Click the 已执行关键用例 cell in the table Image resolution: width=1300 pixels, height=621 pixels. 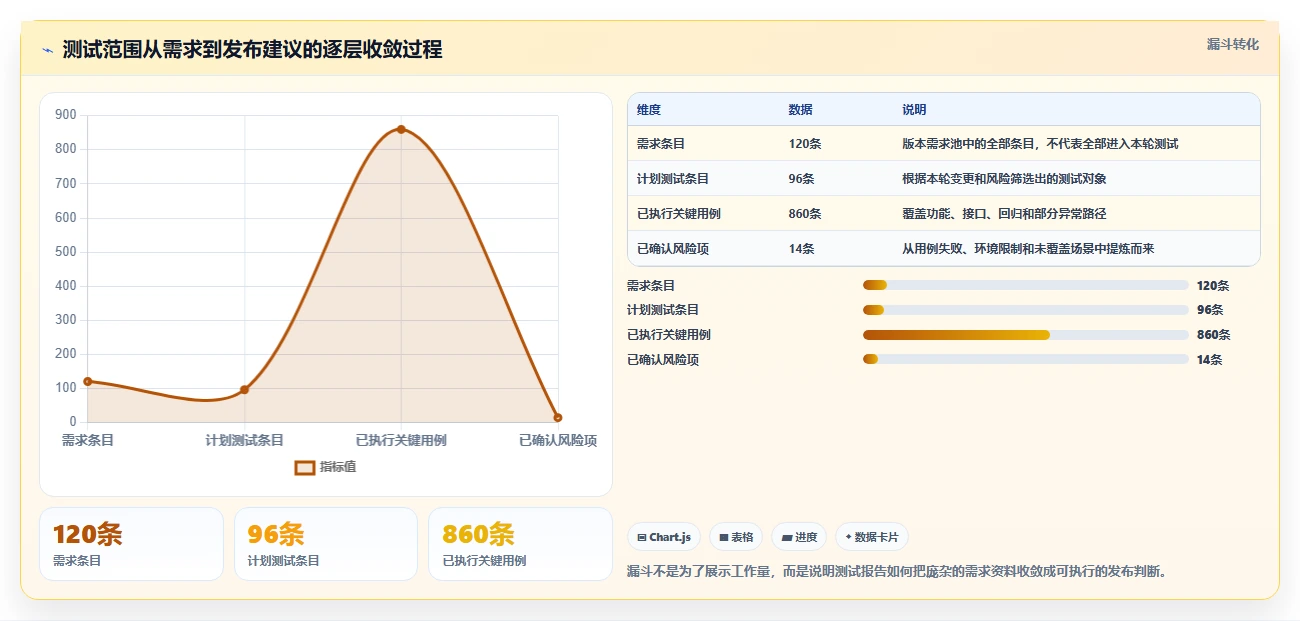(679, 214)
